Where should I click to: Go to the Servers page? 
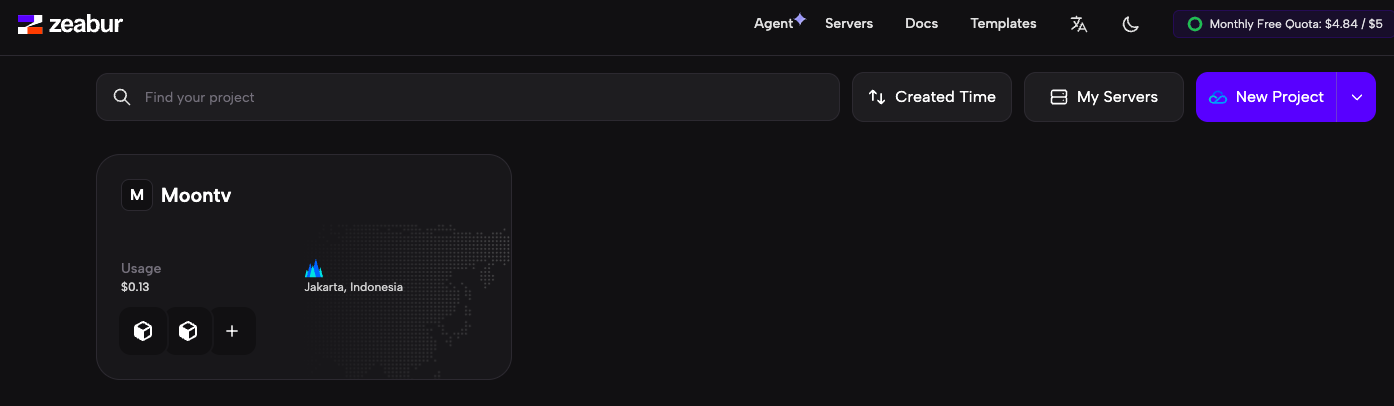point(849,23)
